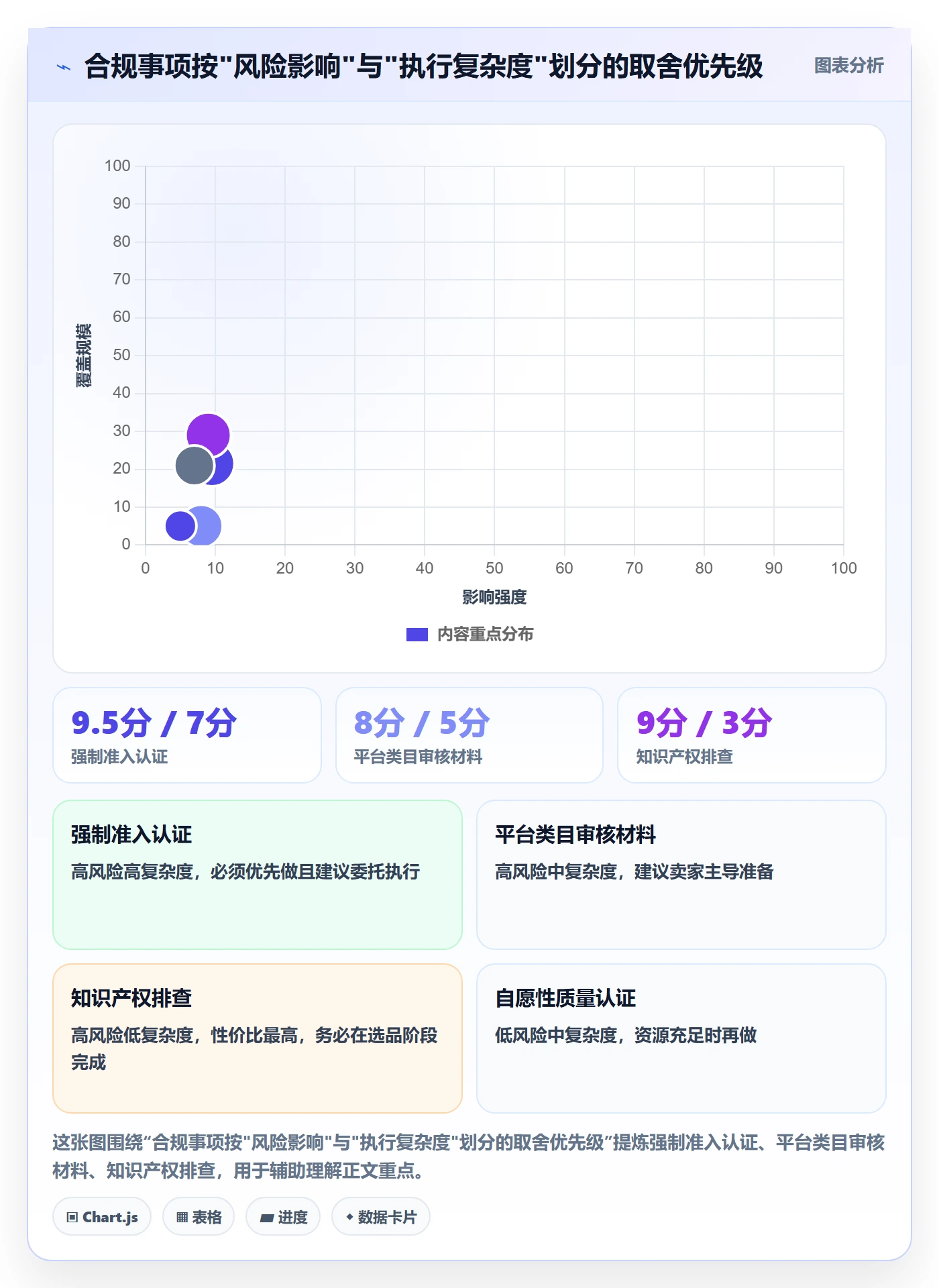Screen dimensions: 939x1288
Task: Click the x-axis tick label 50
Action: [494, 568]
